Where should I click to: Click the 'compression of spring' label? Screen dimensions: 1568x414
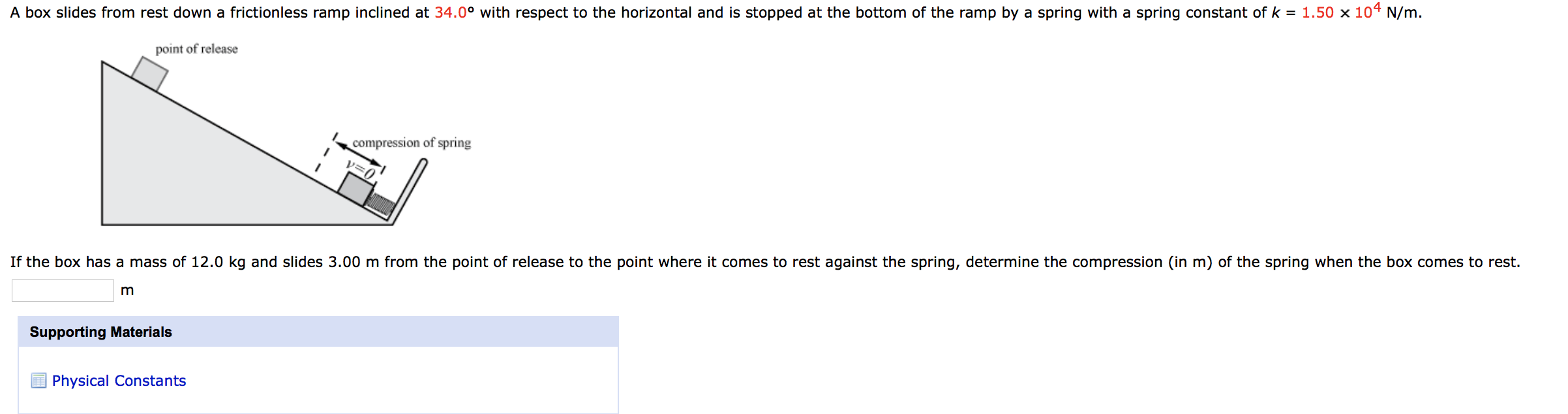point(412,142)
